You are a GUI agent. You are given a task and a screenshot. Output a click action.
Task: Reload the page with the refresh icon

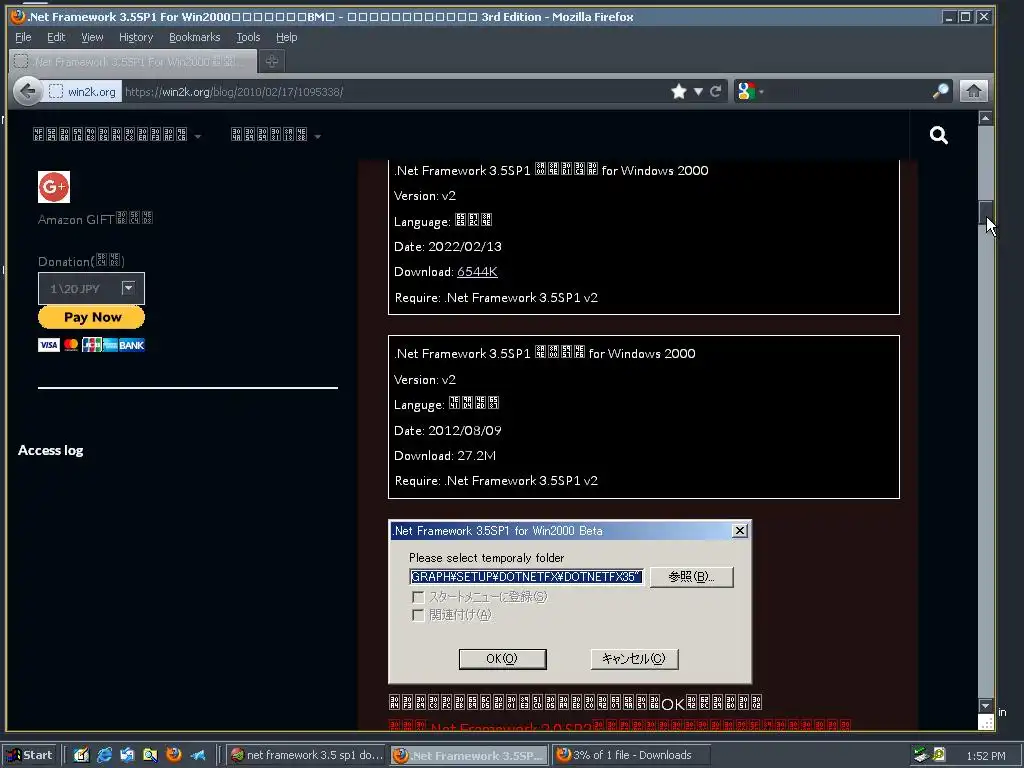(x=716, y=91)
